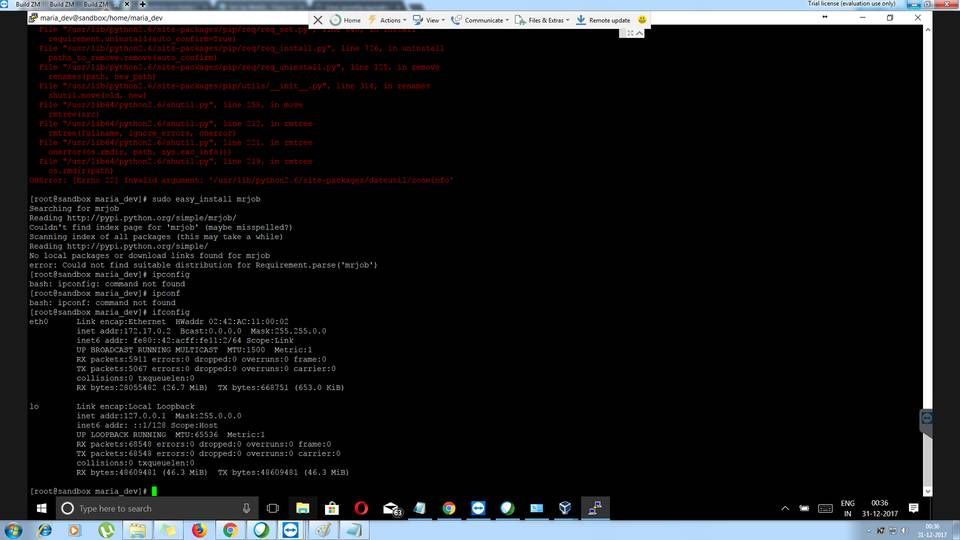
Task: Switch to the first Build ZM tab
Action: pos(28,4)
